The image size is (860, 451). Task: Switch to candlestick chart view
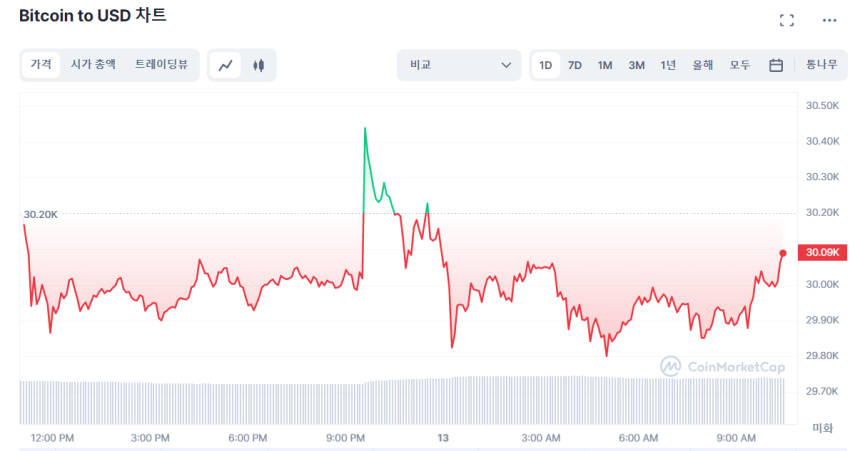[259, 66]
